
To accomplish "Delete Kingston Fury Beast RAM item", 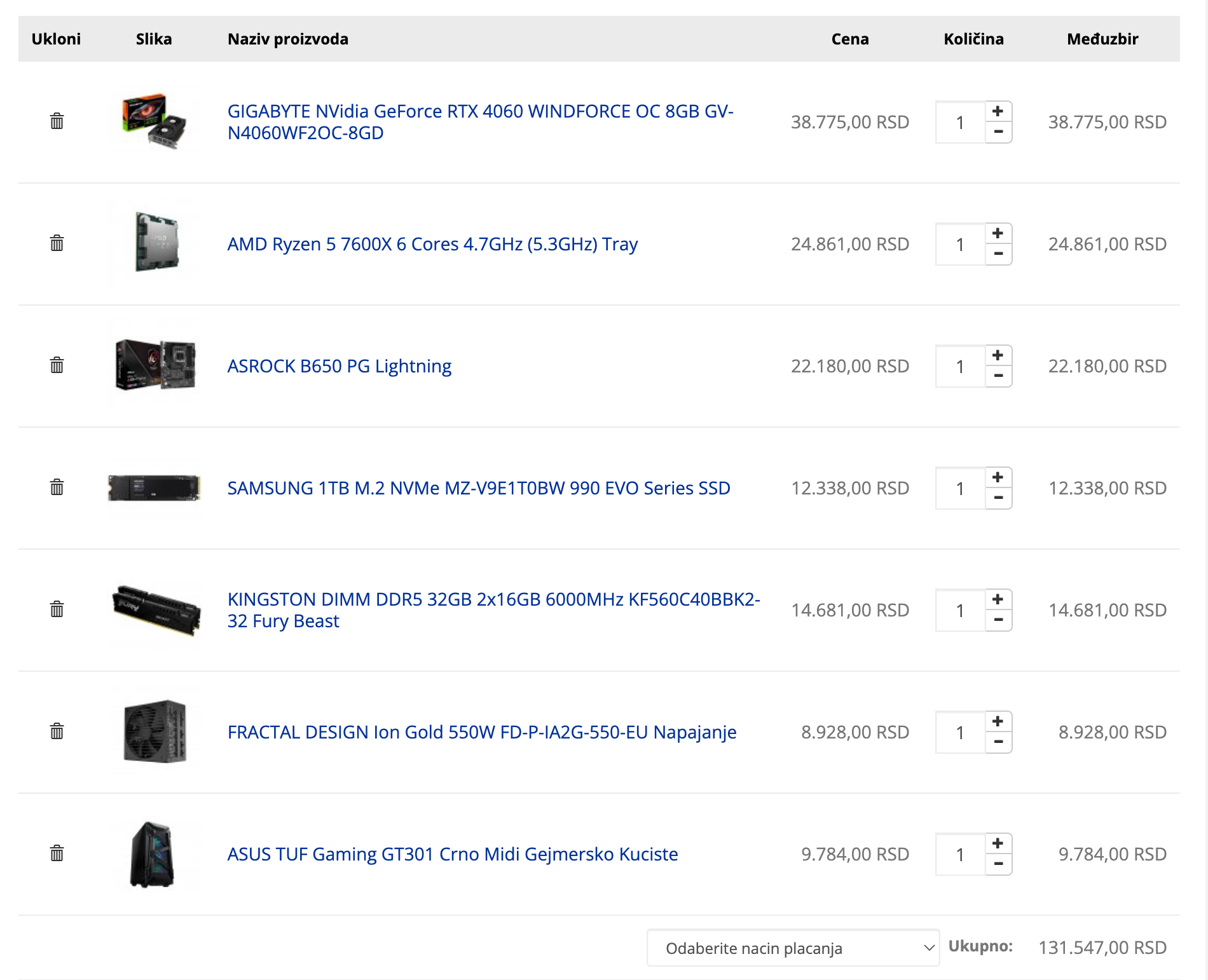I will (57, 609).
